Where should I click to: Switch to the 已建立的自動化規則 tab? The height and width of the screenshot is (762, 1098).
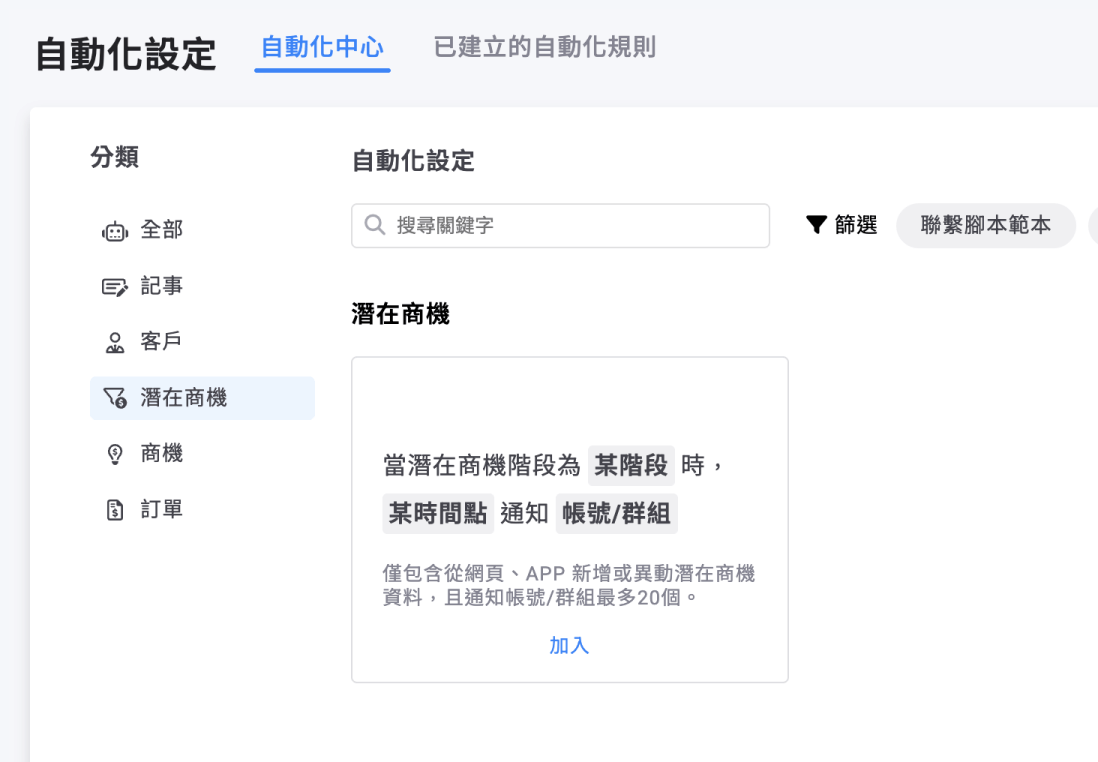[x=543, y=47]
